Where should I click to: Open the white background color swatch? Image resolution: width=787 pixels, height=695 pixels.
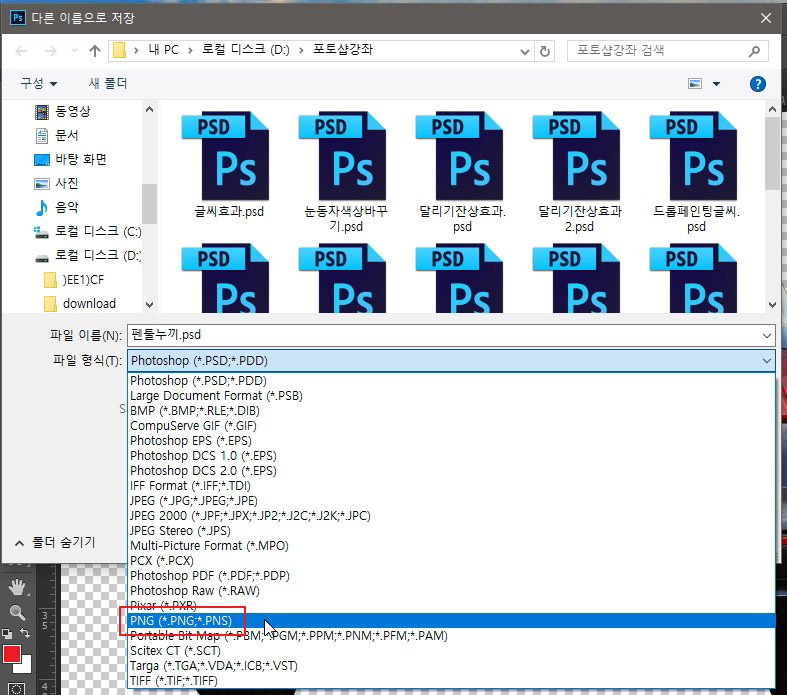click(x=25, y=666)
